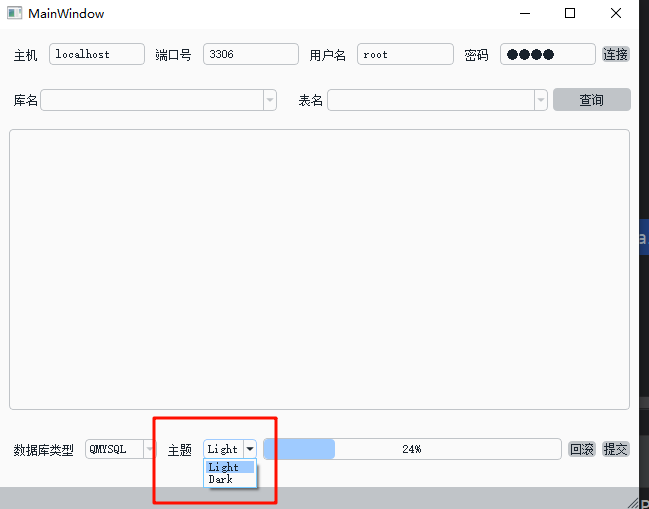Click the 连接 connect button
The height and width of the screenshot is (509, 649).
[615, 54]
